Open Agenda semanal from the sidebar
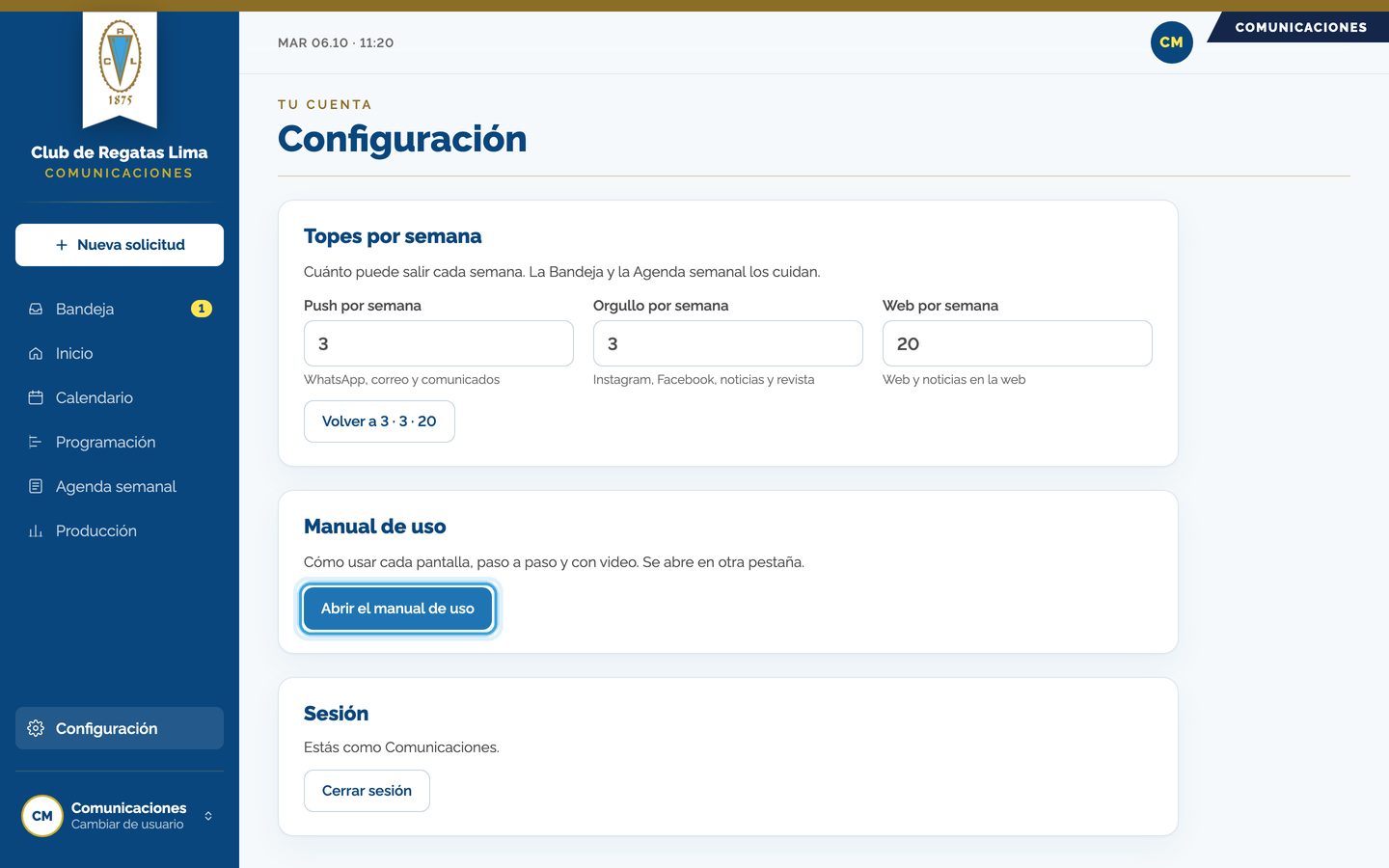This screenshot has width=1389, height=868. click(120, 486)
